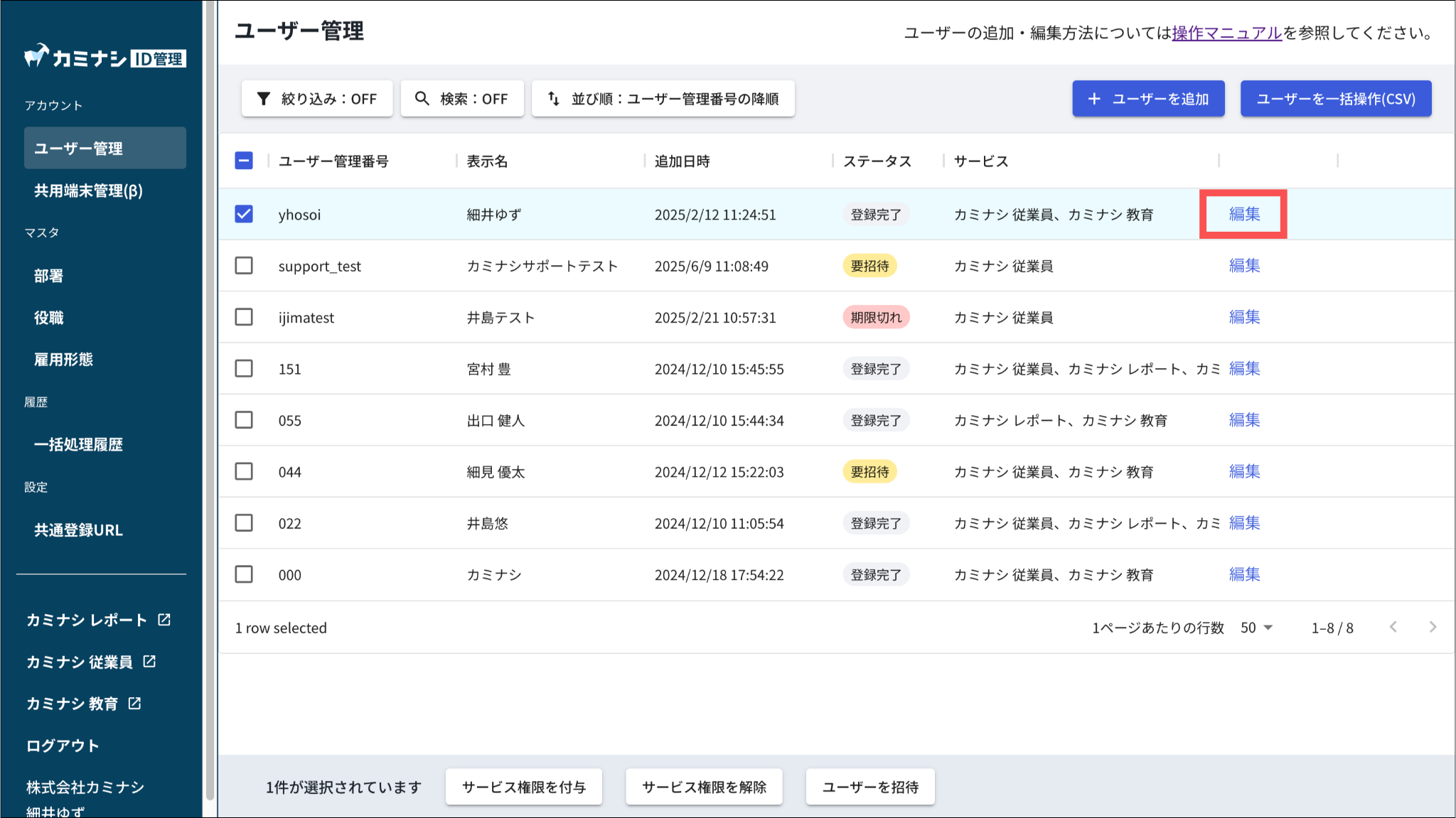Open the 検索：OFF search panel
This screenshot has width=1456, height=818.
pyautogui.click(x=462, y=99)
